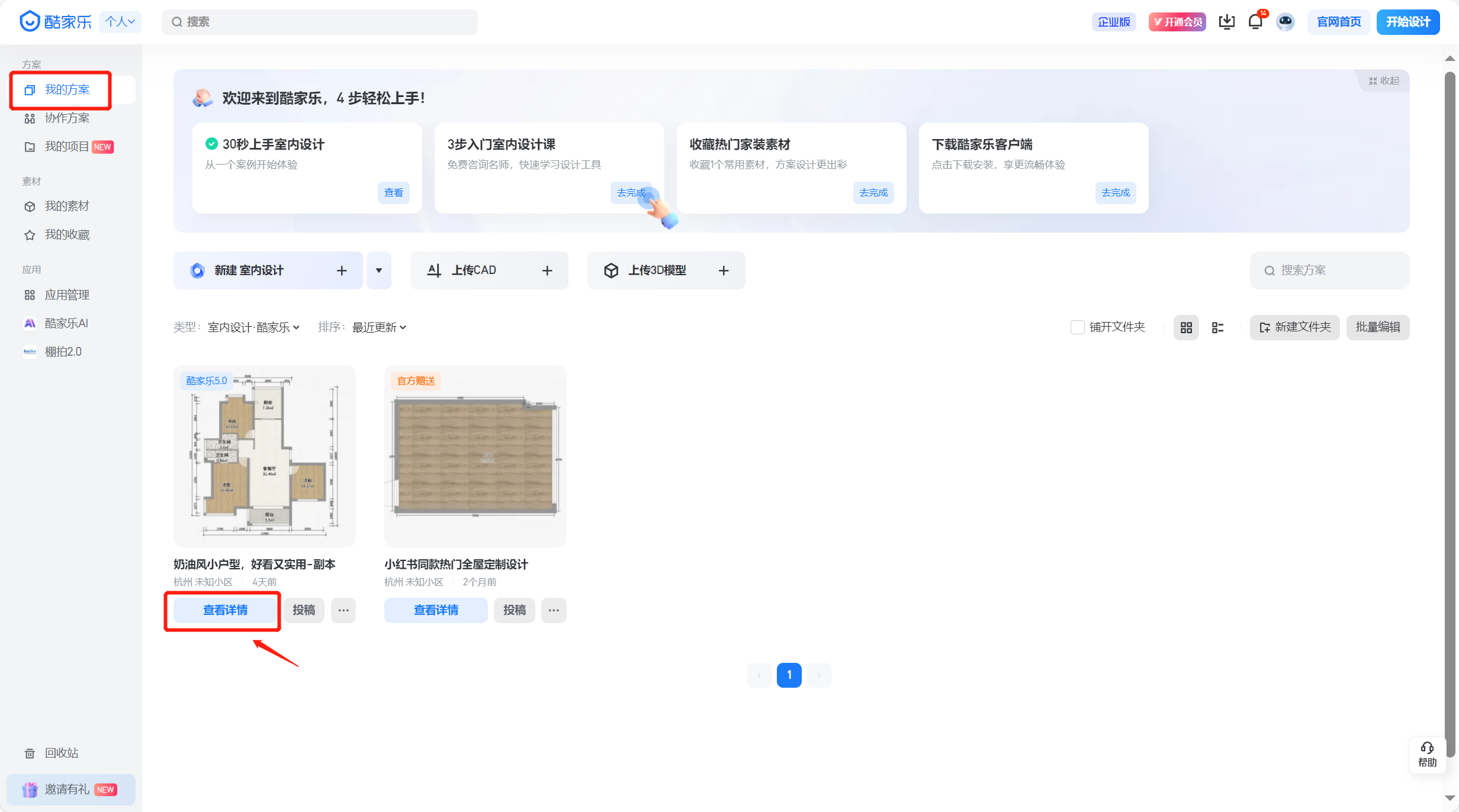Click the 邀请有礼 gift icon
This screenshot has height=812, width=1459.
[30, 790]
